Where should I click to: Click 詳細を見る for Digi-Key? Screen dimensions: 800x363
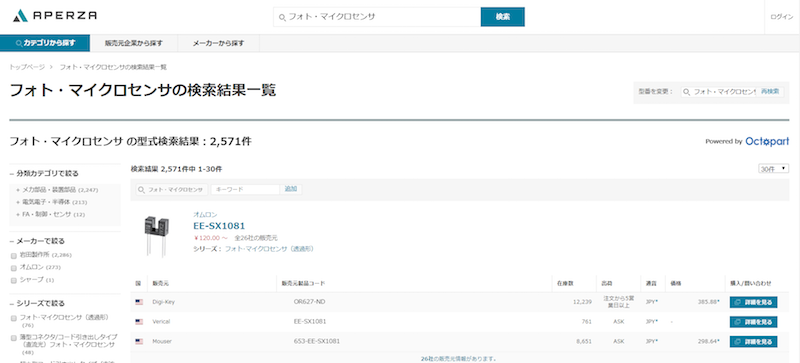pyautogui.click(x=753, y=302)
